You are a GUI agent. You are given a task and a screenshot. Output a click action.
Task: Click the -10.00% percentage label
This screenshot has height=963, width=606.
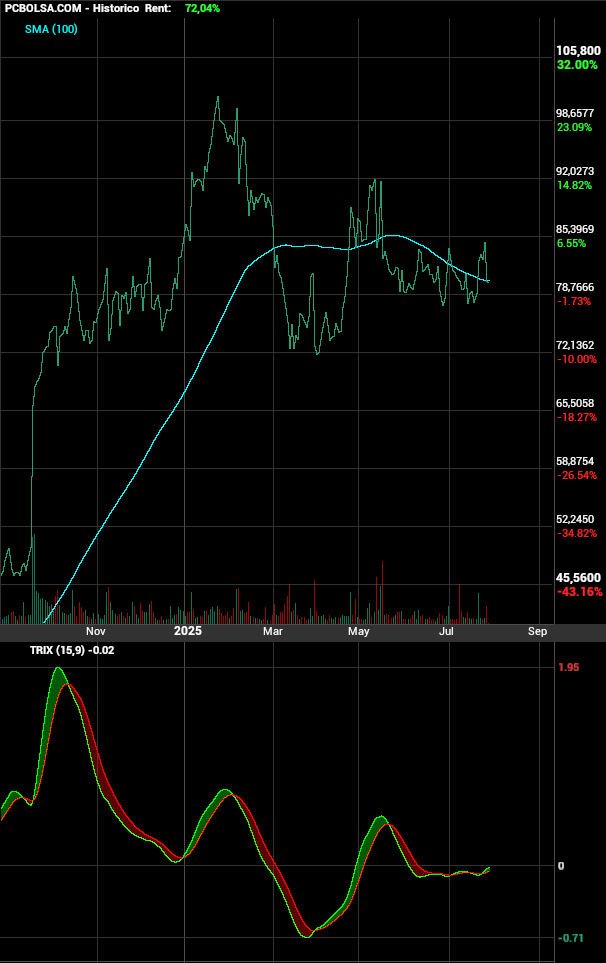[577, 359]
